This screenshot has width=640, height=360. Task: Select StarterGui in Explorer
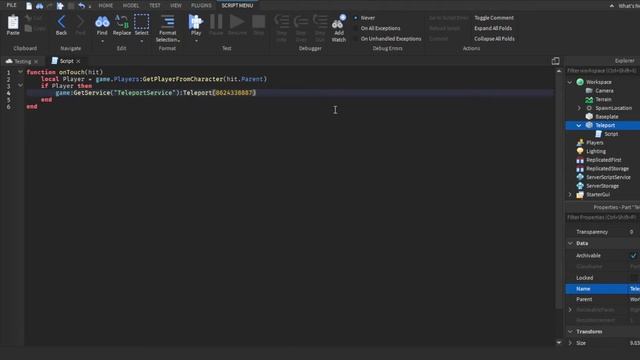coord(598,195)
